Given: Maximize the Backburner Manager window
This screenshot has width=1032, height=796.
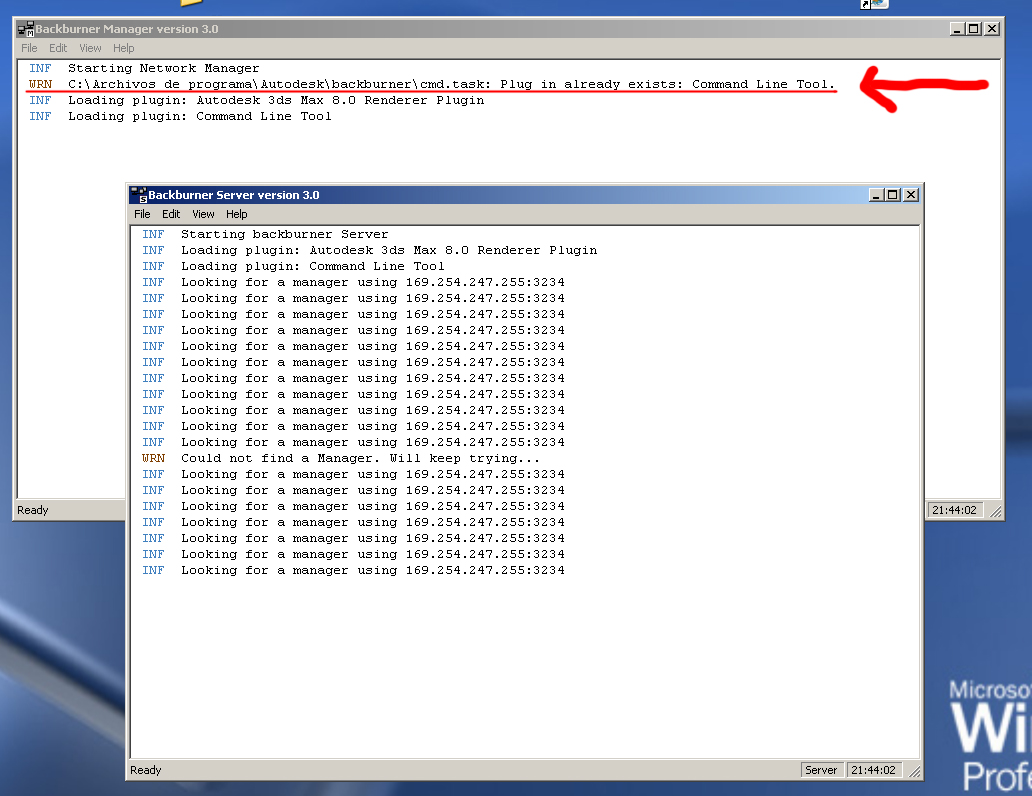Looking at the screenshot, I should 973,29.
